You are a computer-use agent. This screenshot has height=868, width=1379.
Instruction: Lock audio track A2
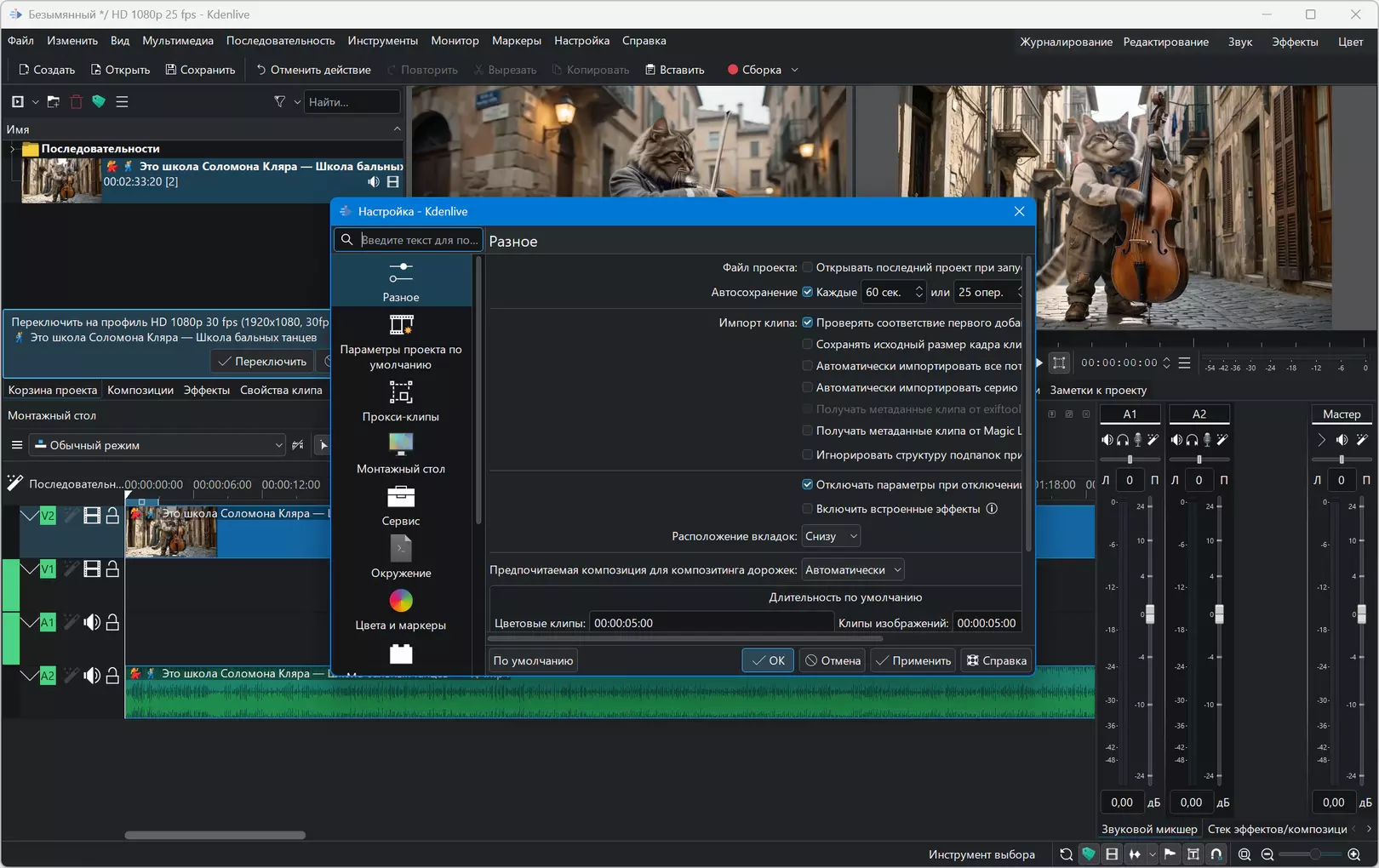(x=112, y=676)
